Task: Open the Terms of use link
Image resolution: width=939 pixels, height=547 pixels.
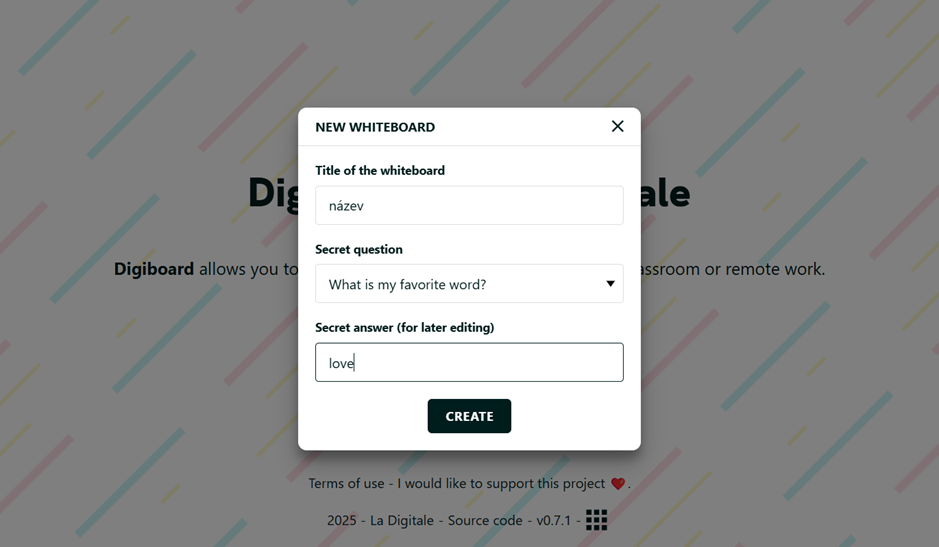Action: pos(346,484)
